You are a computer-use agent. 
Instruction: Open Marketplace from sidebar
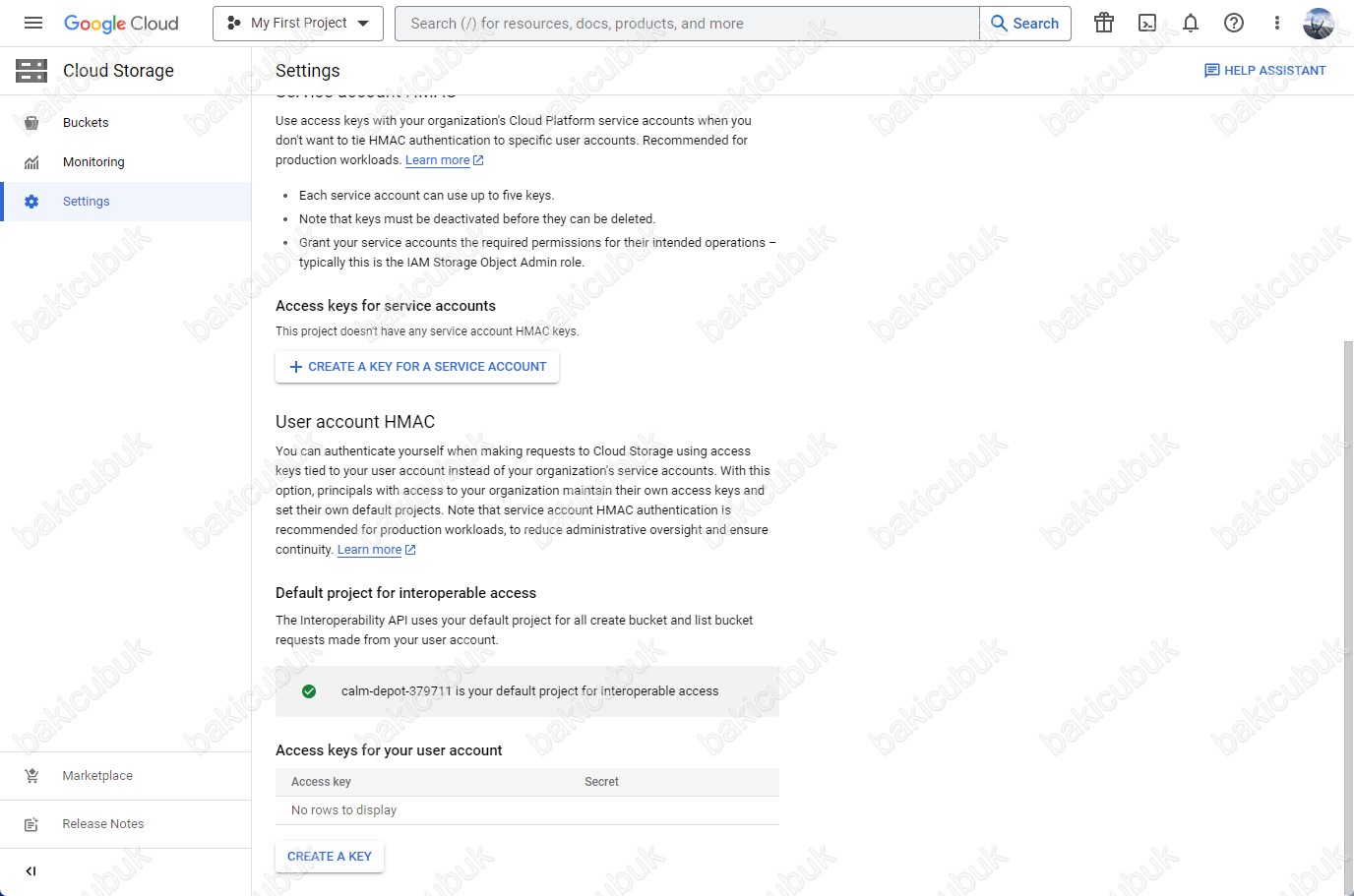coord(126,775)
